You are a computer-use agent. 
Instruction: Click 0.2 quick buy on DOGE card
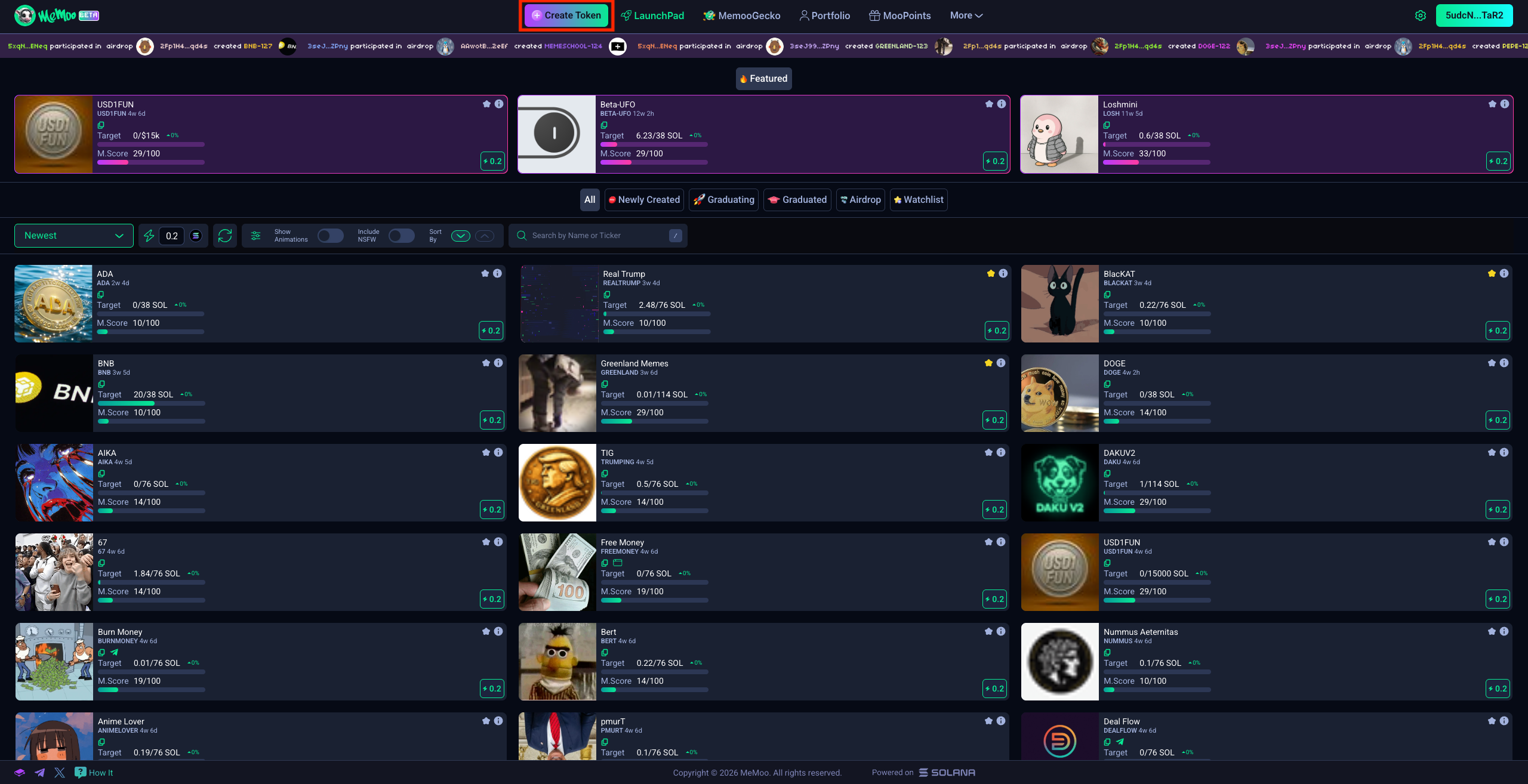click(x=1498, y=420)
